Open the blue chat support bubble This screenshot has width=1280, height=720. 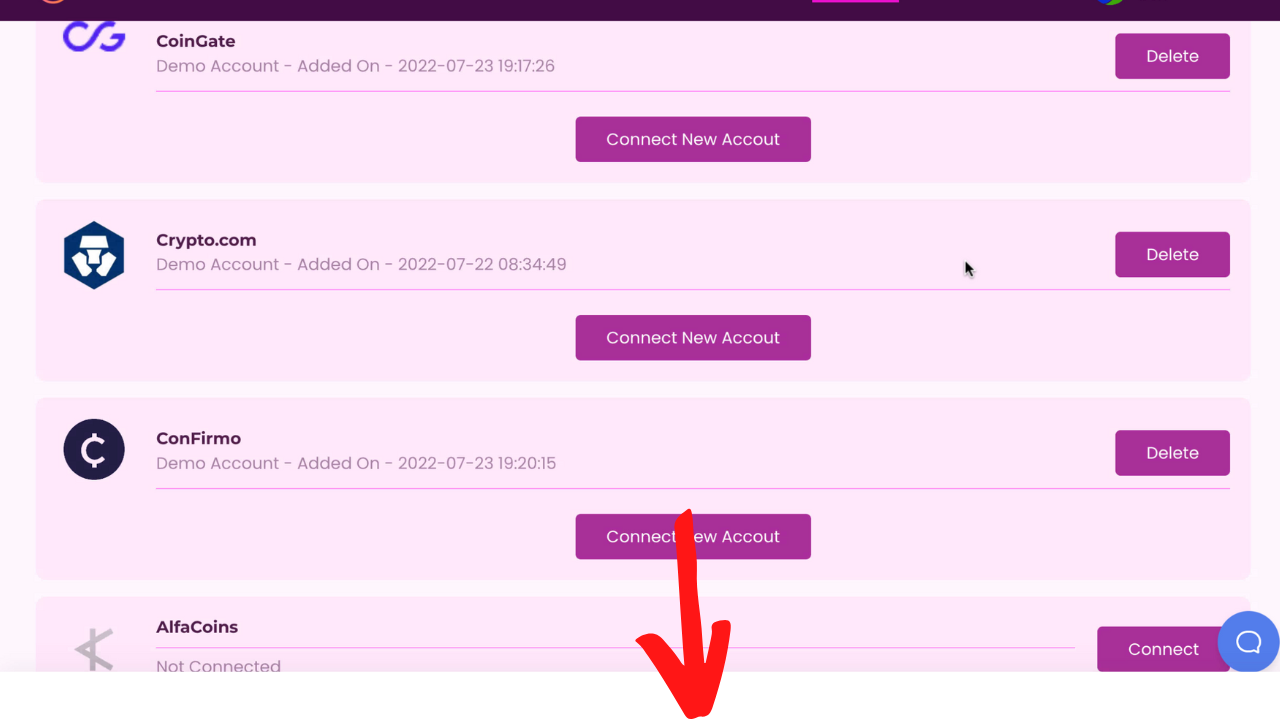click(1248, 641)
